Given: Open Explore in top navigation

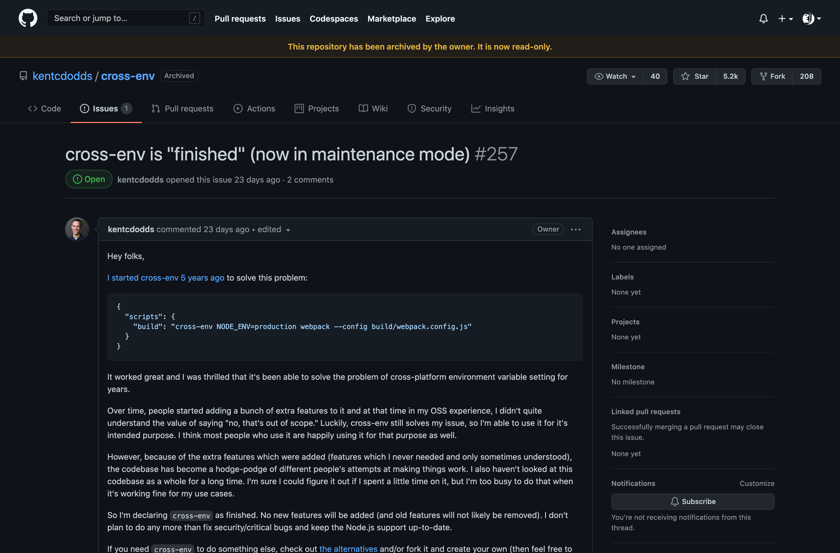Looking at the screenshot, I should (x=440, y=19).
